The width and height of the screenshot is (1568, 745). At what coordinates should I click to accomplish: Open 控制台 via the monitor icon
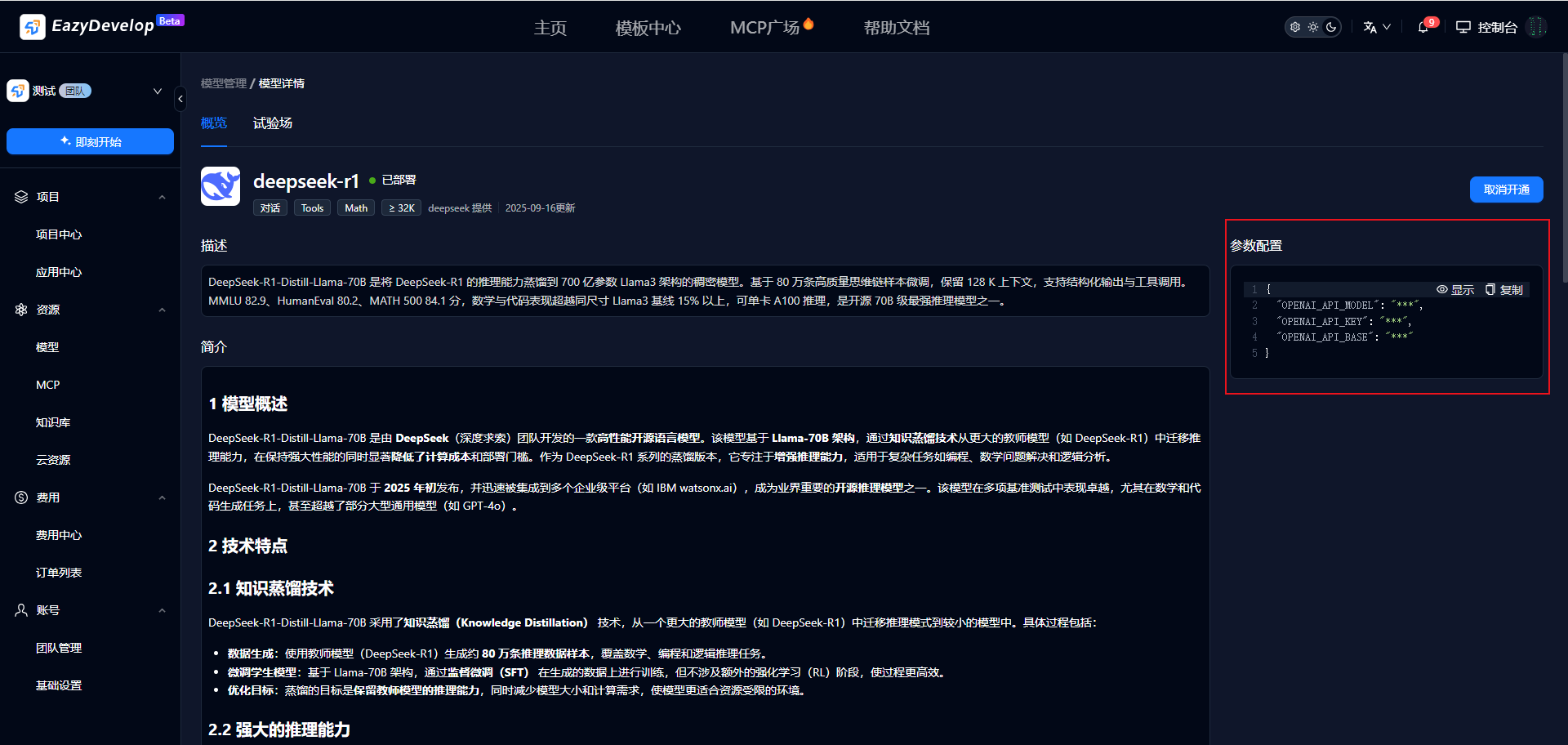click(x=1463, y=27)
